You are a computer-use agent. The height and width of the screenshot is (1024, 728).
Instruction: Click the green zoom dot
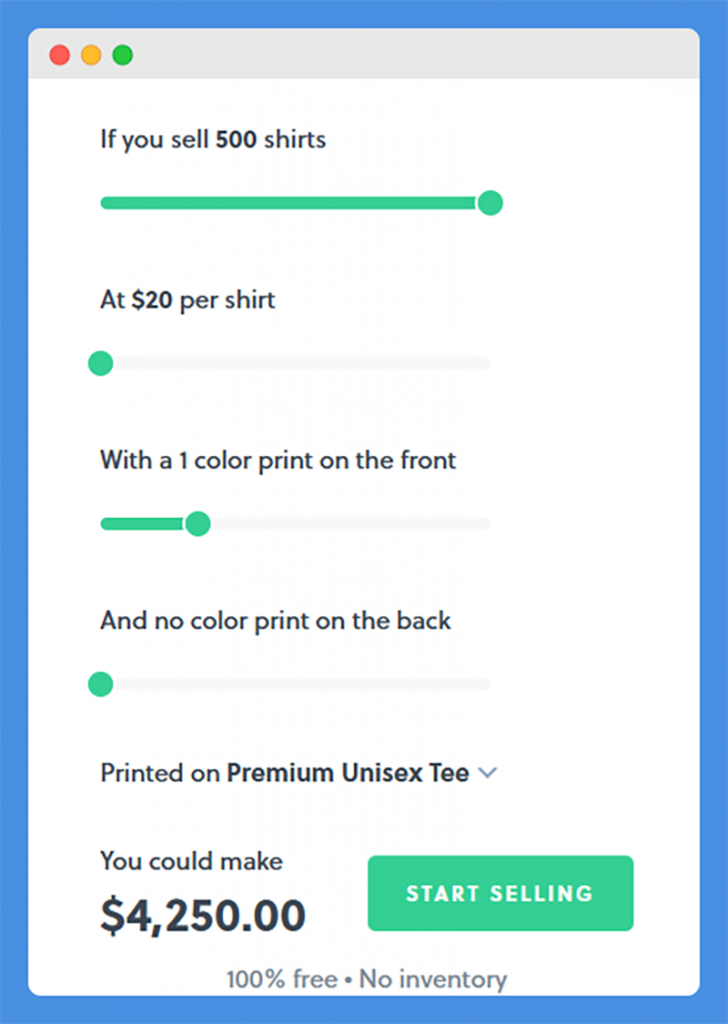(122, 55)
